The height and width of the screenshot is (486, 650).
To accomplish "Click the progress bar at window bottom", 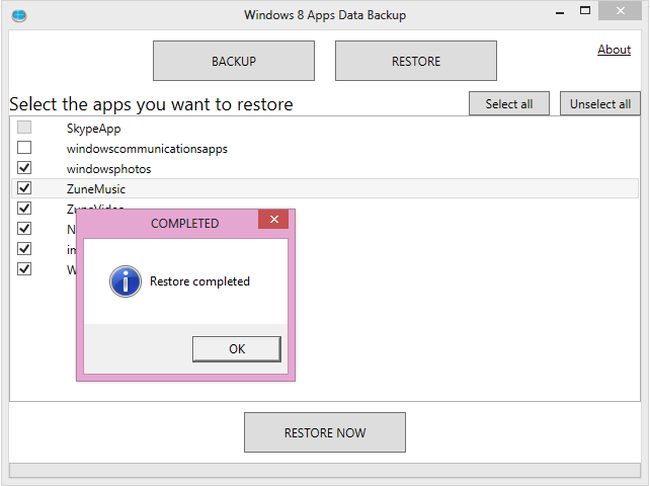I will pyautogui.click(x=325, y=470).
